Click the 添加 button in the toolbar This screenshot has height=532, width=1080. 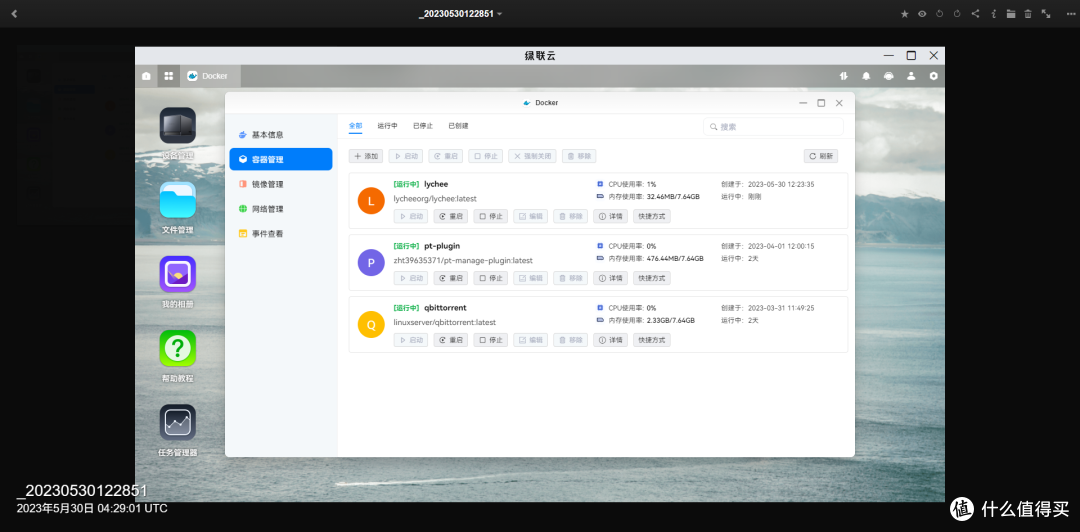click(x=366, y=156)
